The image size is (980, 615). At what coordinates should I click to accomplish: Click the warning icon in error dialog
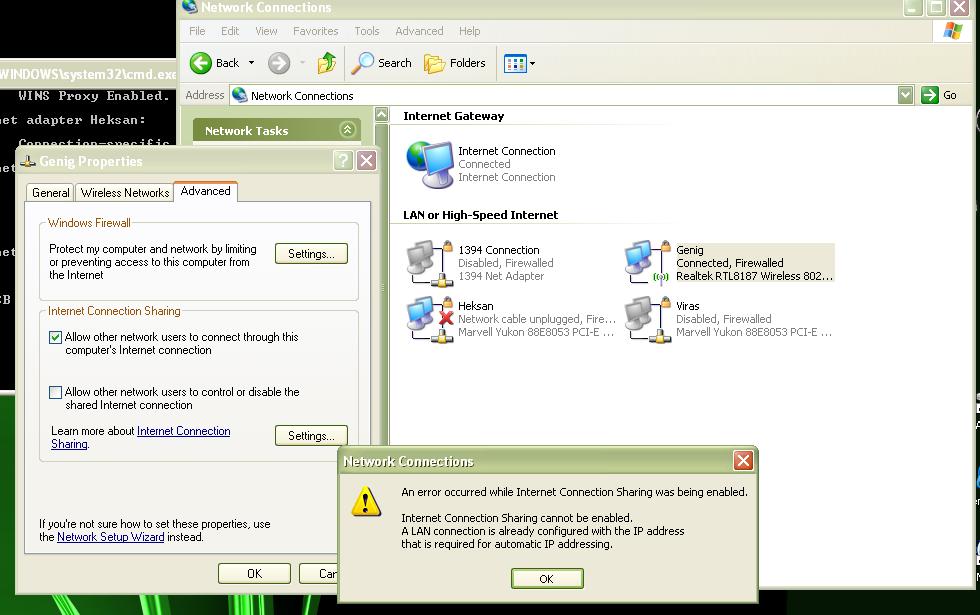click(x=366, y=501)
